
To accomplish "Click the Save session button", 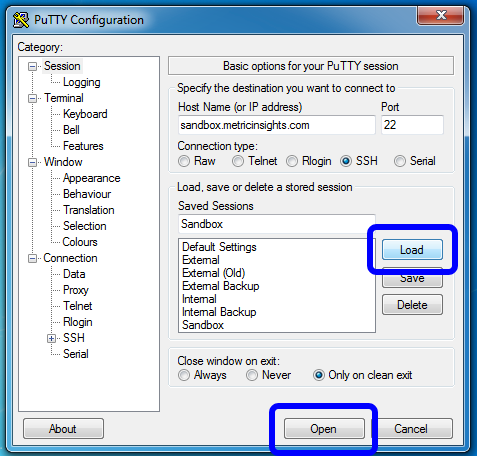I will click(412, 278).
